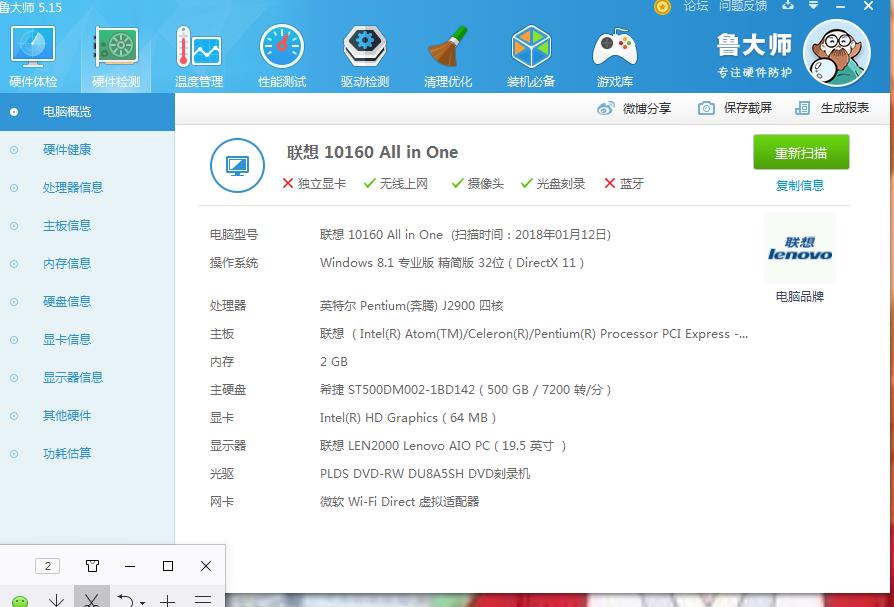The height and width of the screenshot is (607, 894).
Task: Click processor value Pentium J2900 四核
Action: point(411,306)
